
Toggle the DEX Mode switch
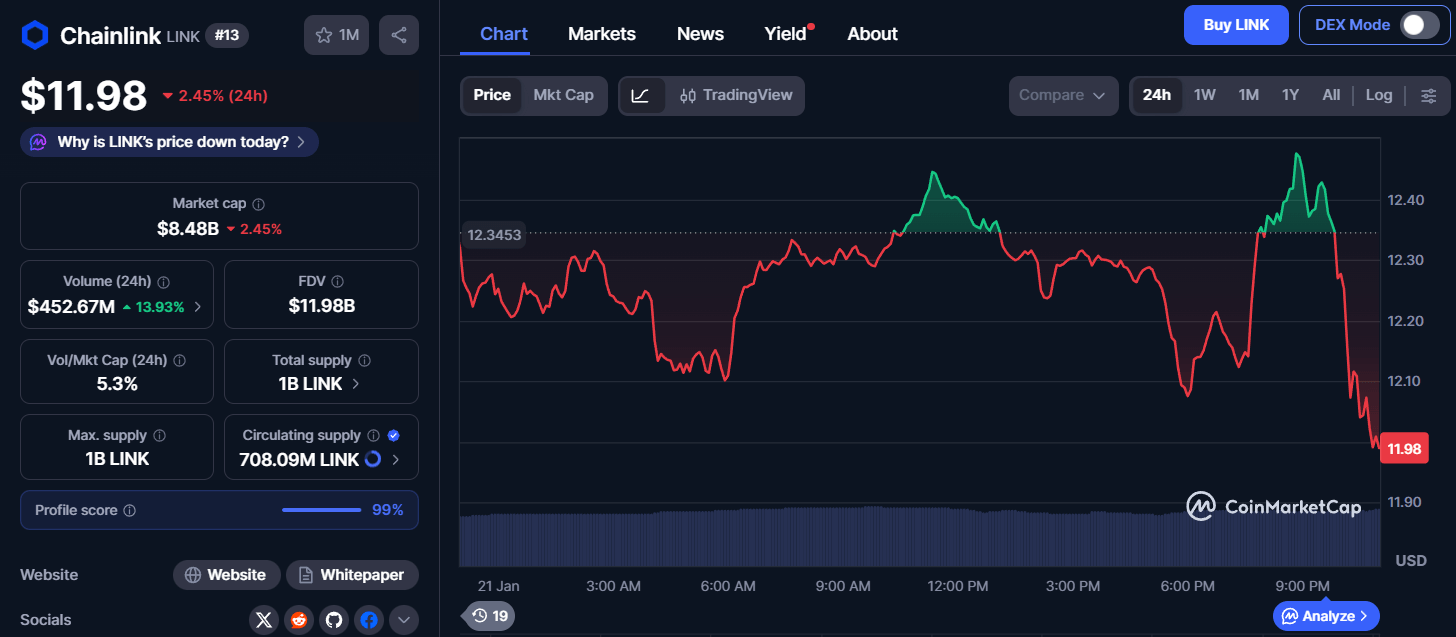[1418, 25]
